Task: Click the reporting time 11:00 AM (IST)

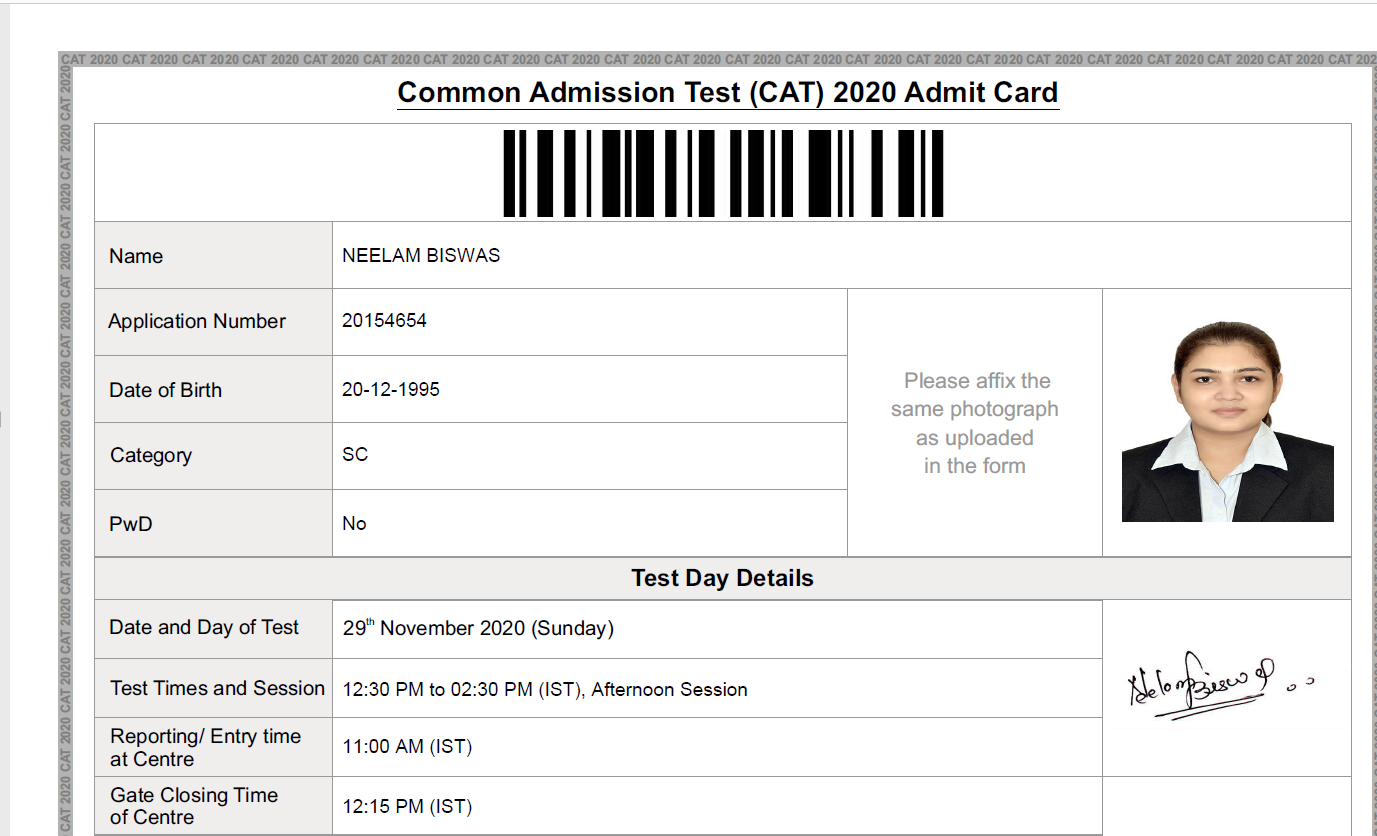Action: (x=407, y=747)
